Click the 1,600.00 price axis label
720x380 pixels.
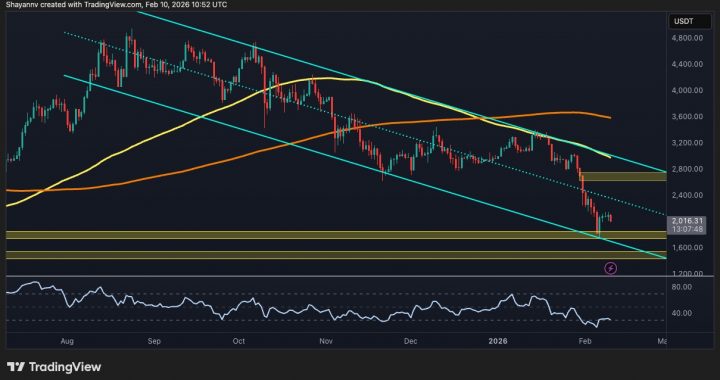(686, 247)
